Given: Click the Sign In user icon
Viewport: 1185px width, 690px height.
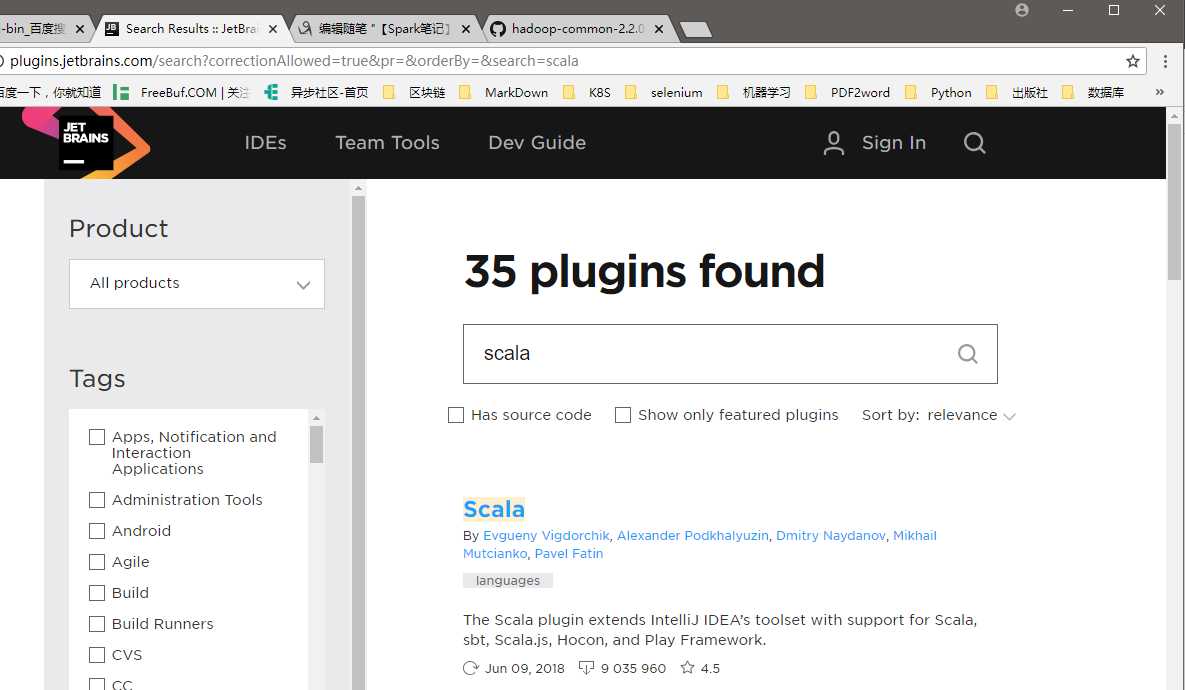Looking at the screenshot, I should (x=834, y=143).
